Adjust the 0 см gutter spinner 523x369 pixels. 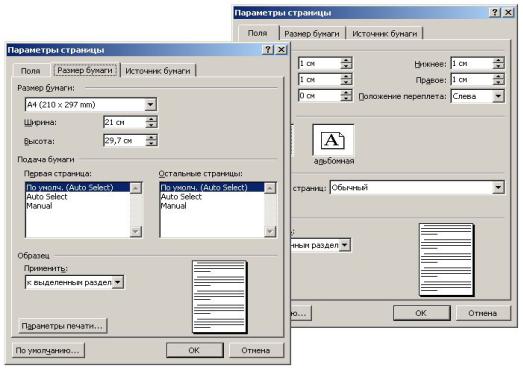point(347,96)
